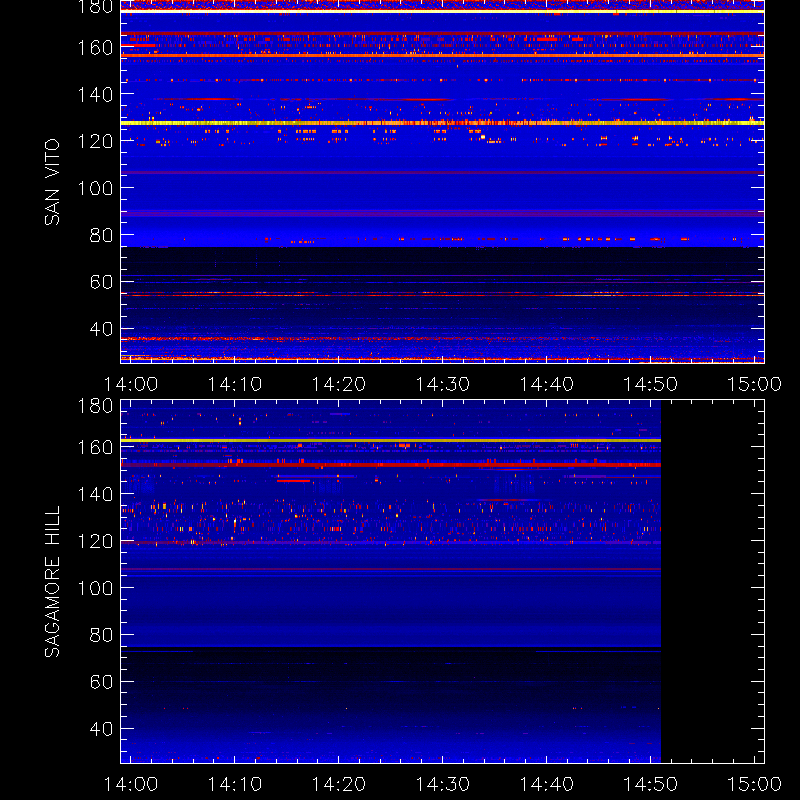Click the 15:00 time label under Sagamore Hill plot
800x800 pixels.
point(754,784)
